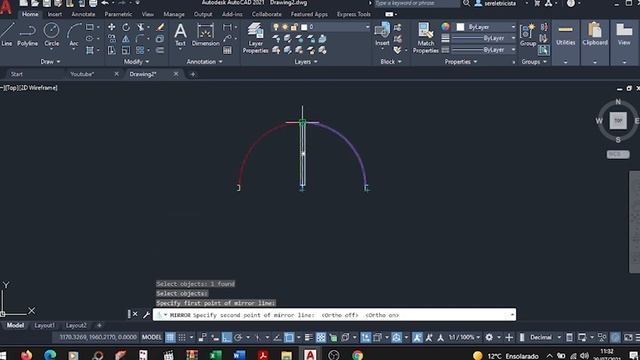The height and width of the screenshot is (360, 640).
Task: Click the Copy tool icon
Action: click(x=111, y=38)
